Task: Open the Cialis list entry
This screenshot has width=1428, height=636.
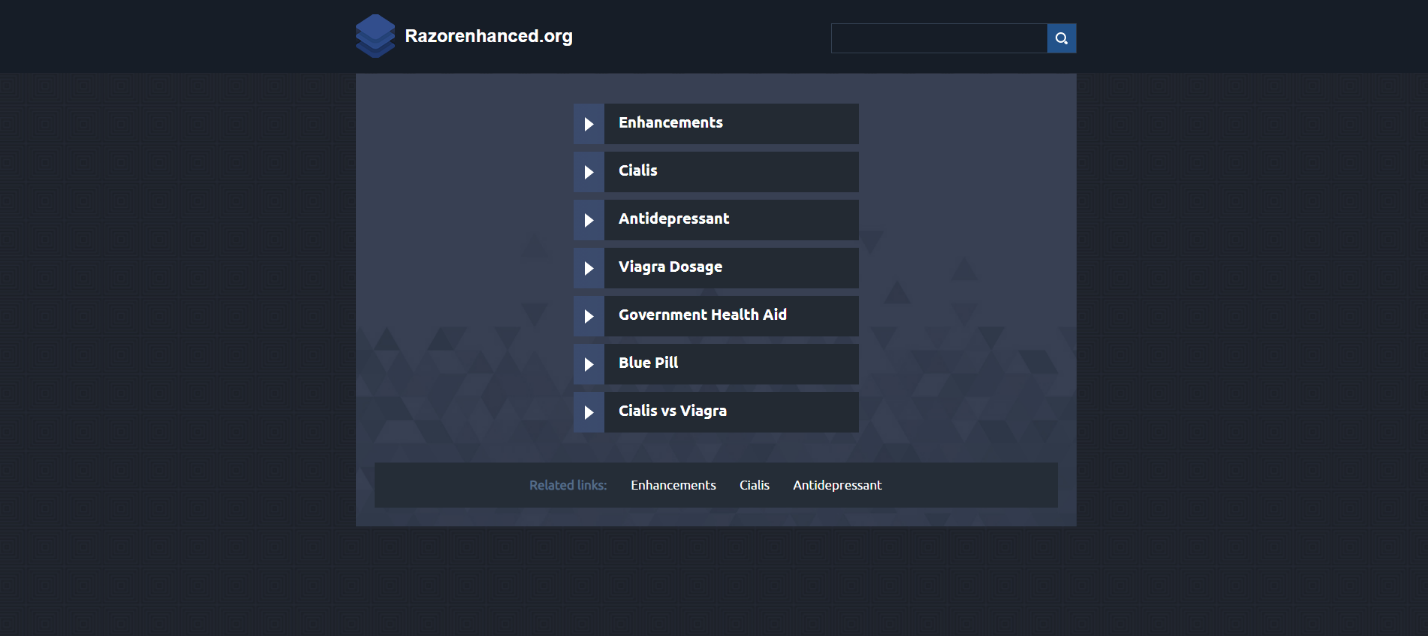Action: point(638,171)
